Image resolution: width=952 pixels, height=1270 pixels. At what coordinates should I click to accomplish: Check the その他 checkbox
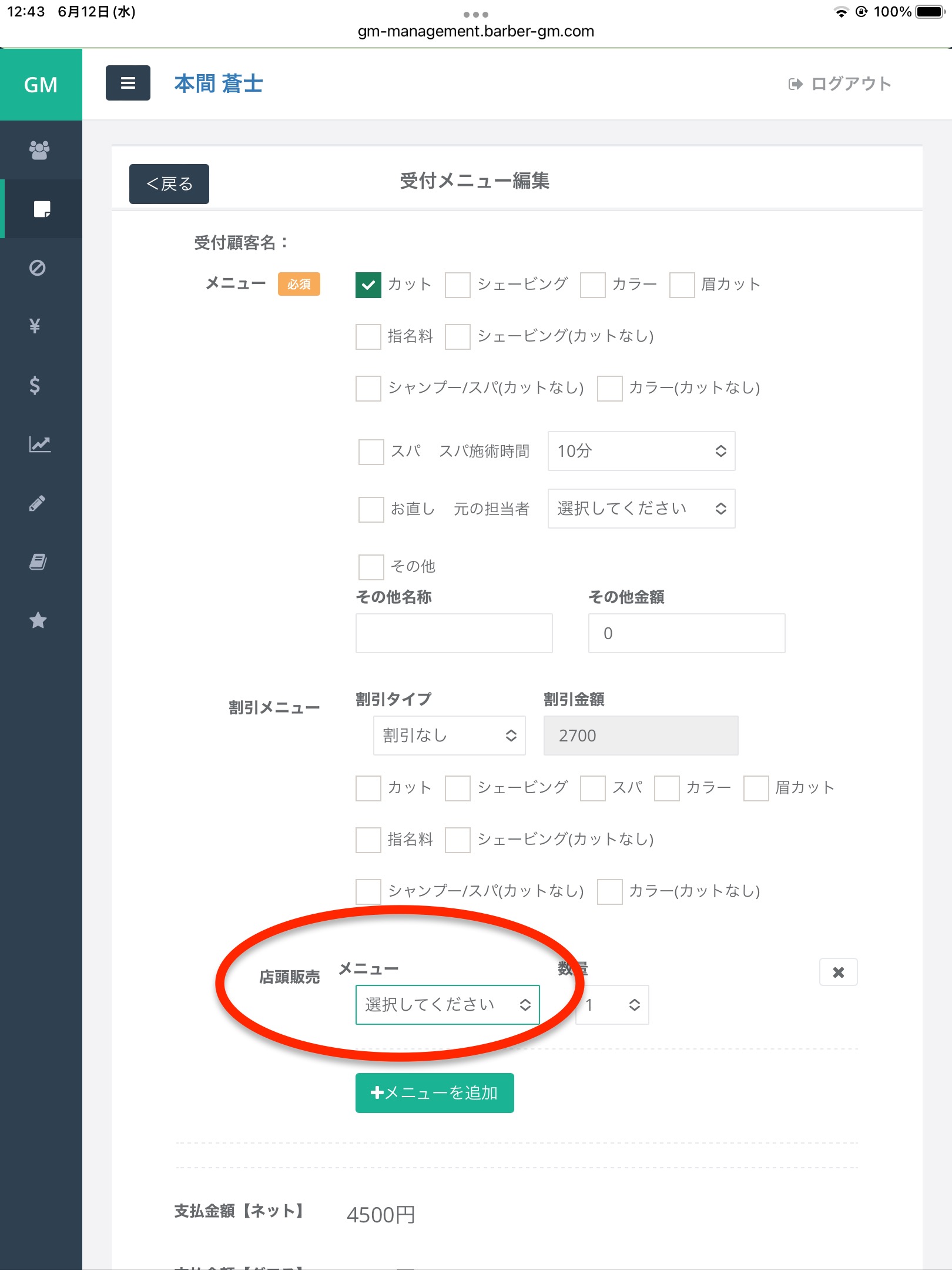(x=371, y=567)
